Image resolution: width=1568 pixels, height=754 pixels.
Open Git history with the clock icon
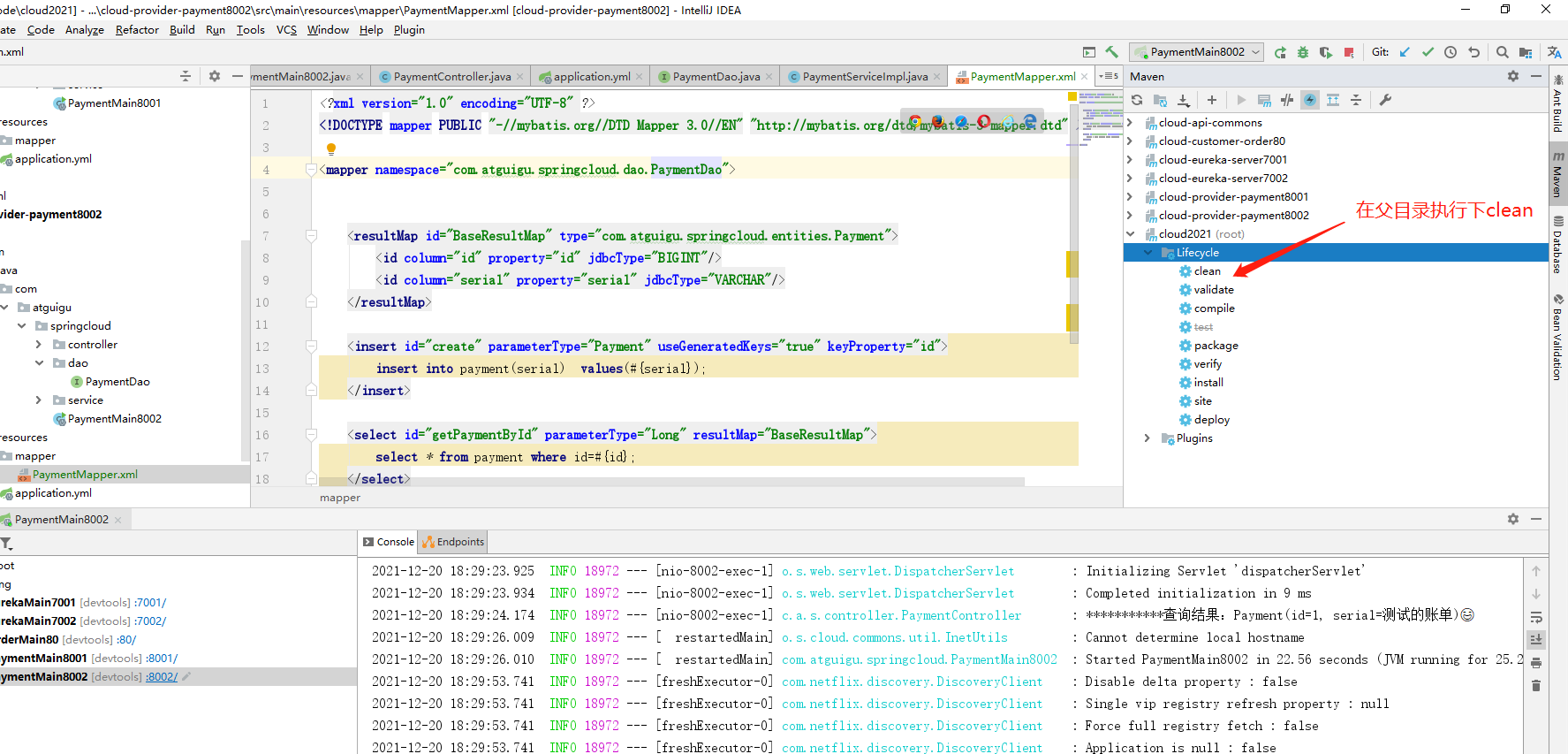pos(1451,52)
